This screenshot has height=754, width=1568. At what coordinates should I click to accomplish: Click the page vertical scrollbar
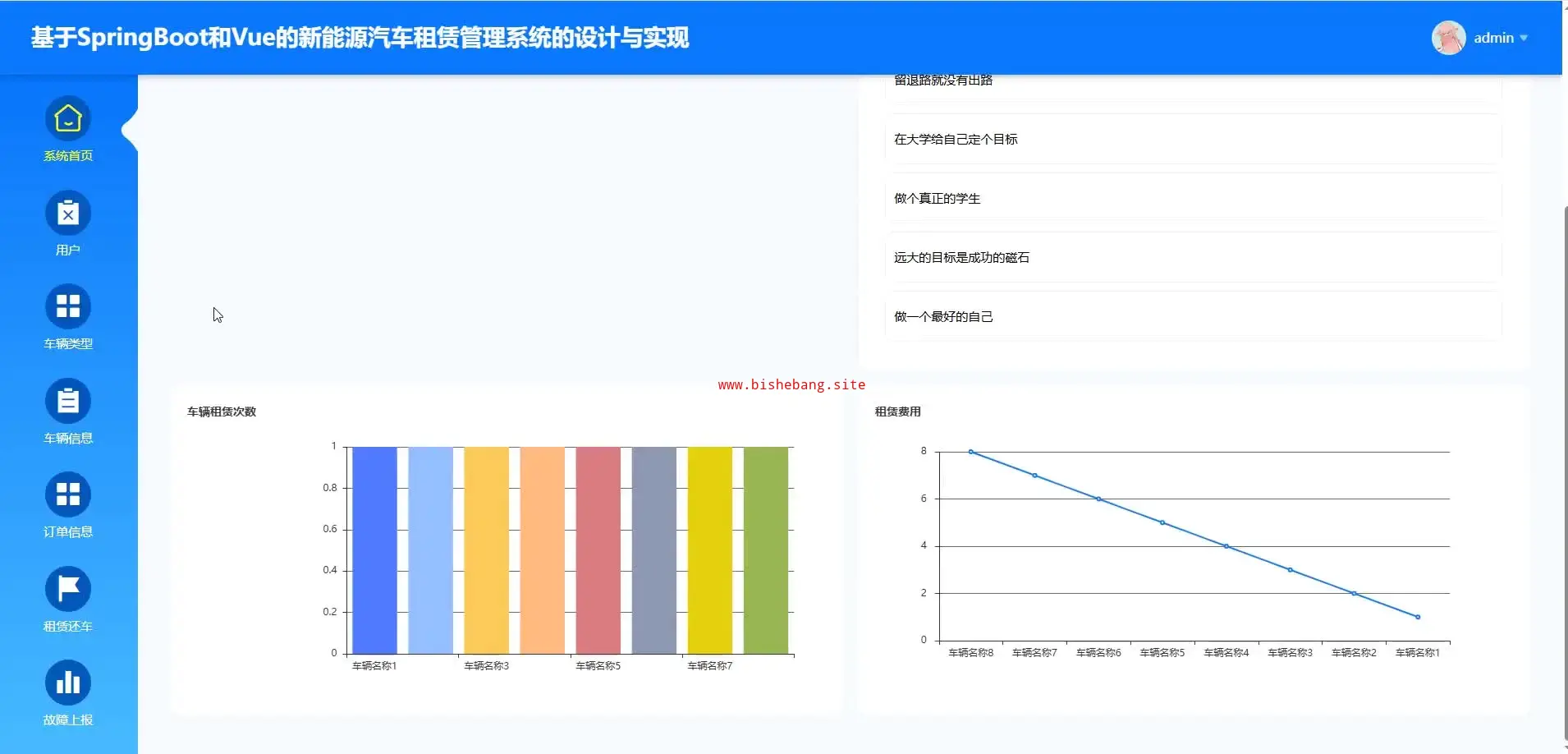click(x=1565, y=472)
